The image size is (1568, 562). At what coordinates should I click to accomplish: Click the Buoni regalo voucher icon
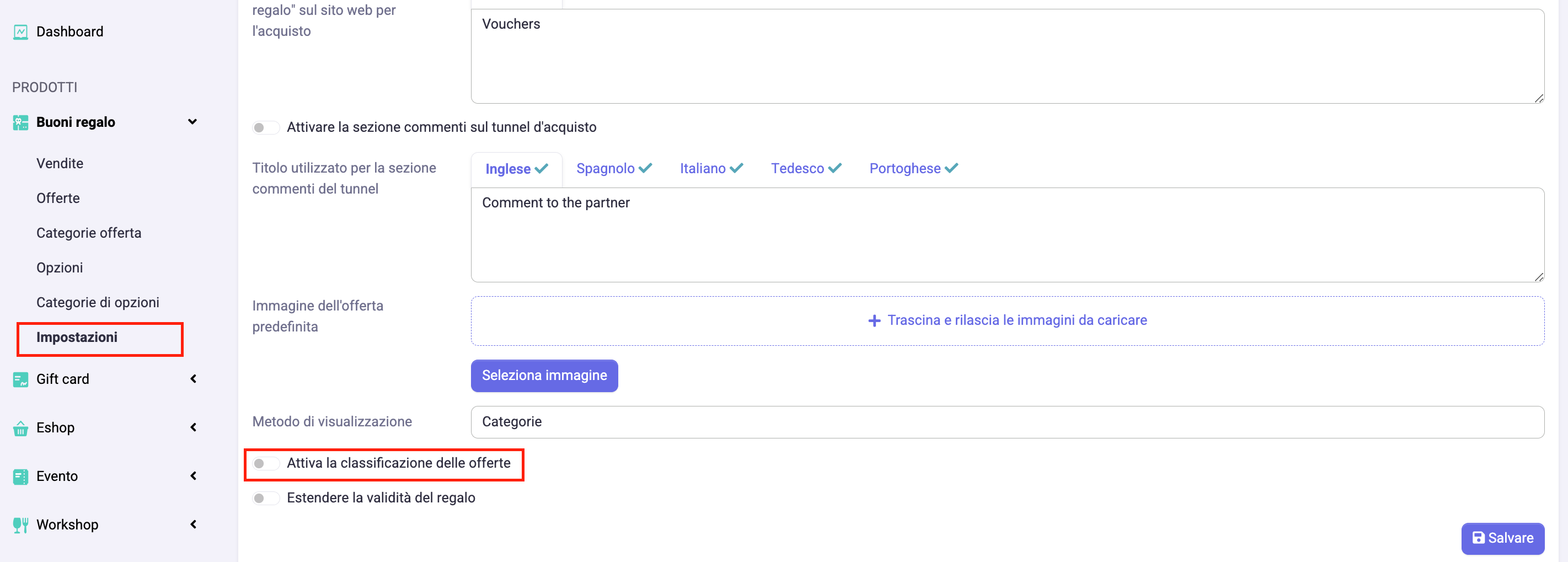click(x=20, y=122)
